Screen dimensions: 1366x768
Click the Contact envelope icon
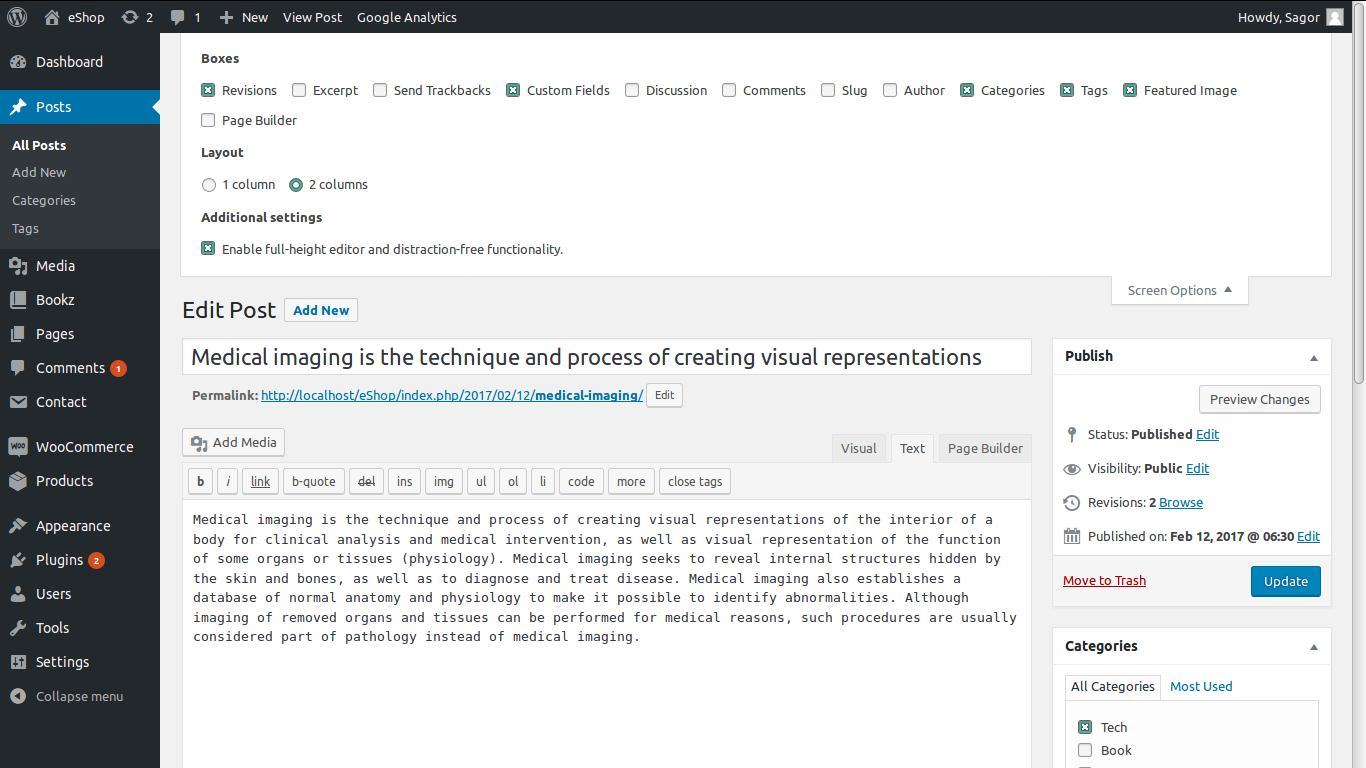point(18,402)
